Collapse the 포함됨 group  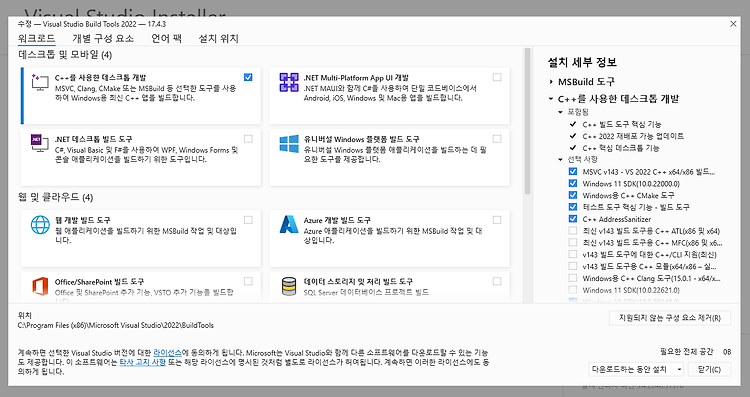pos(561,112)
